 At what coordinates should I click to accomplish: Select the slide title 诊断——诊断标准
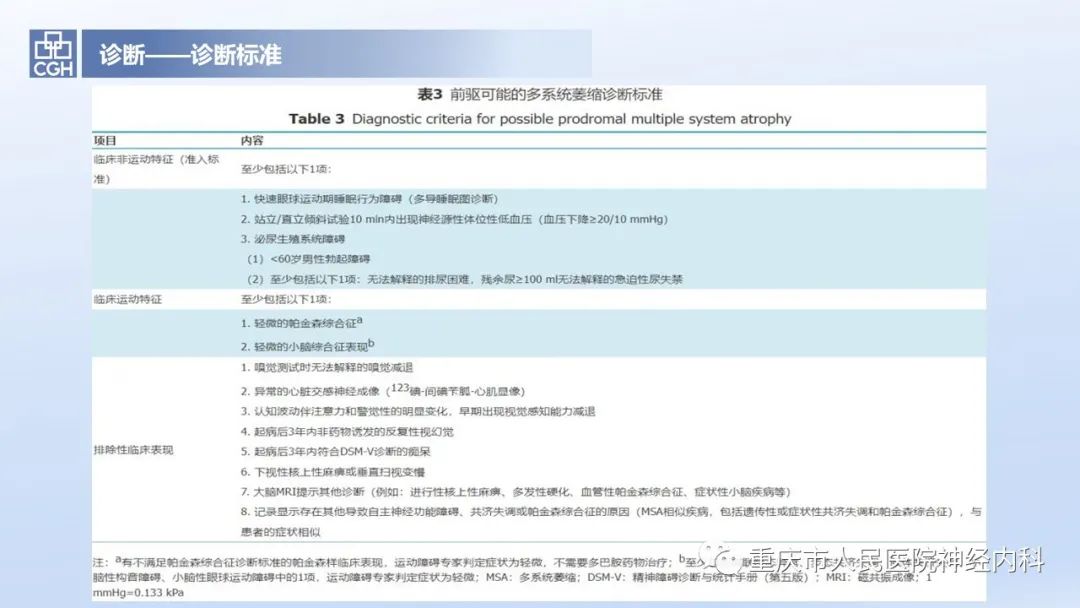[190, 54]
